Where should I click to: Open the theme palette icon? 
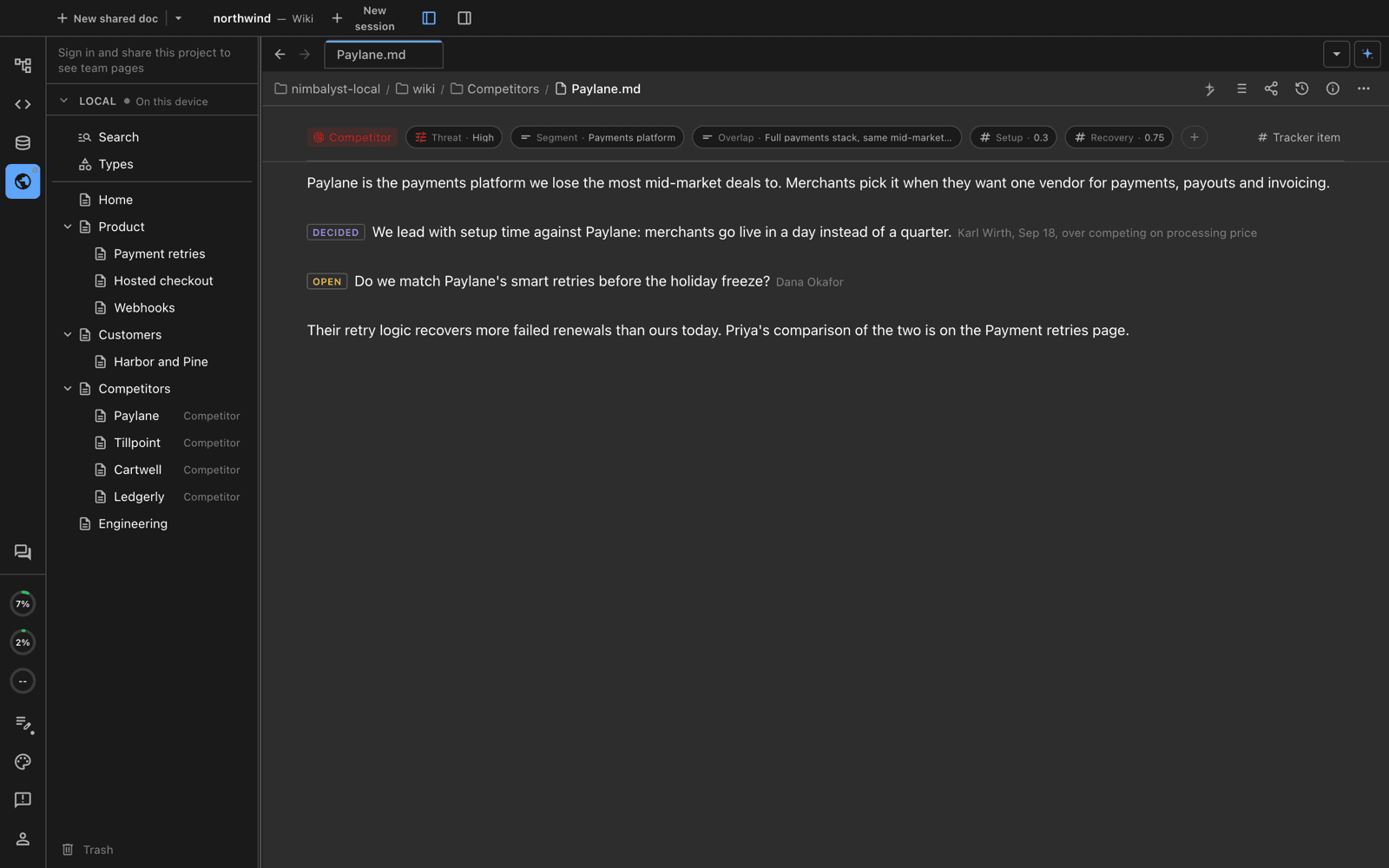[x=23, y=761]
